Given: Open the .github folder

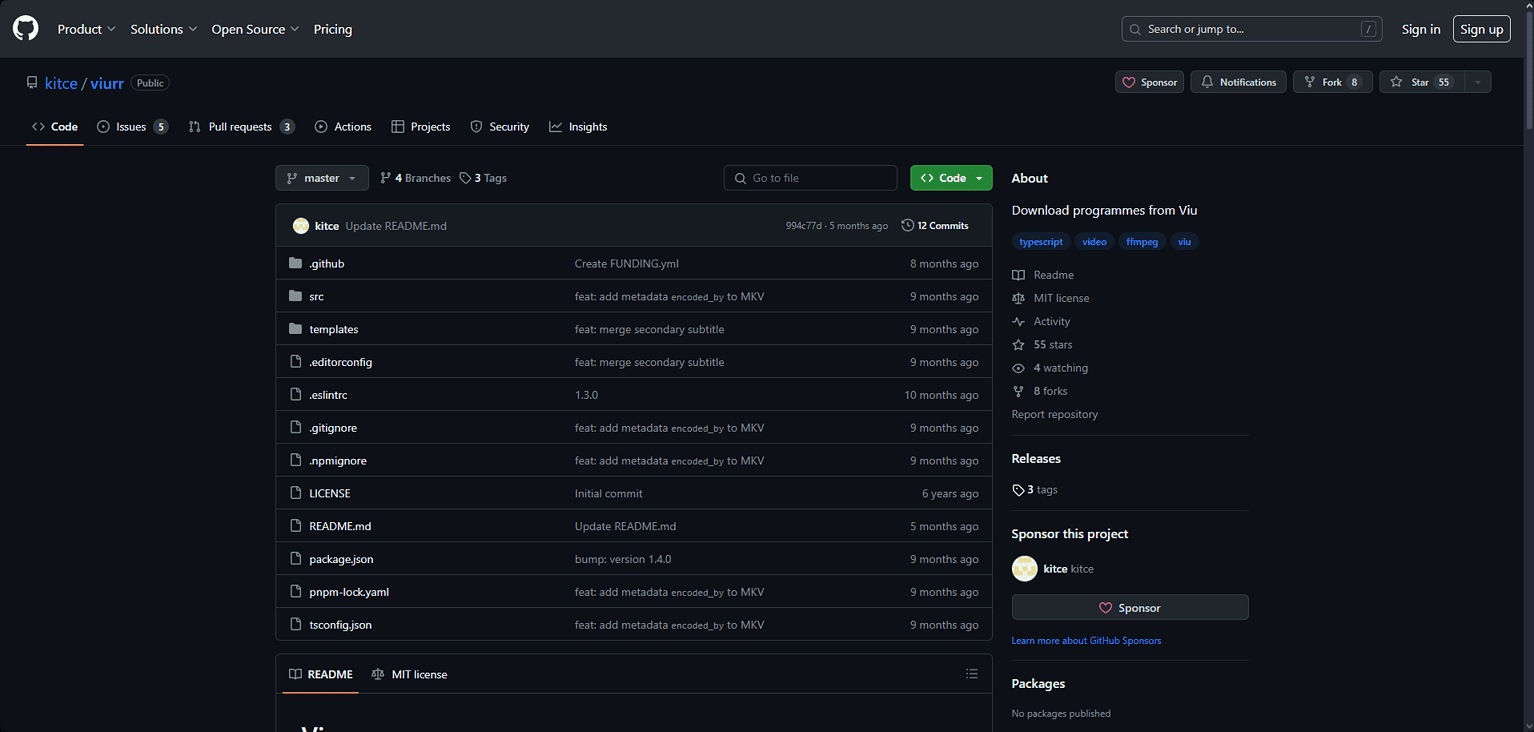Looking at the screenshot, I should coord(327,264).
